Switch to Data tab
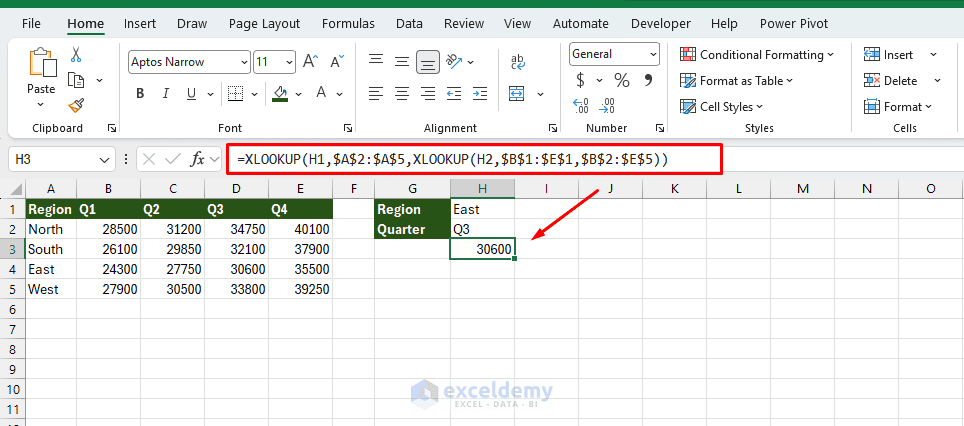This screenshot has height=426, width=964. (x=409, y=23)
